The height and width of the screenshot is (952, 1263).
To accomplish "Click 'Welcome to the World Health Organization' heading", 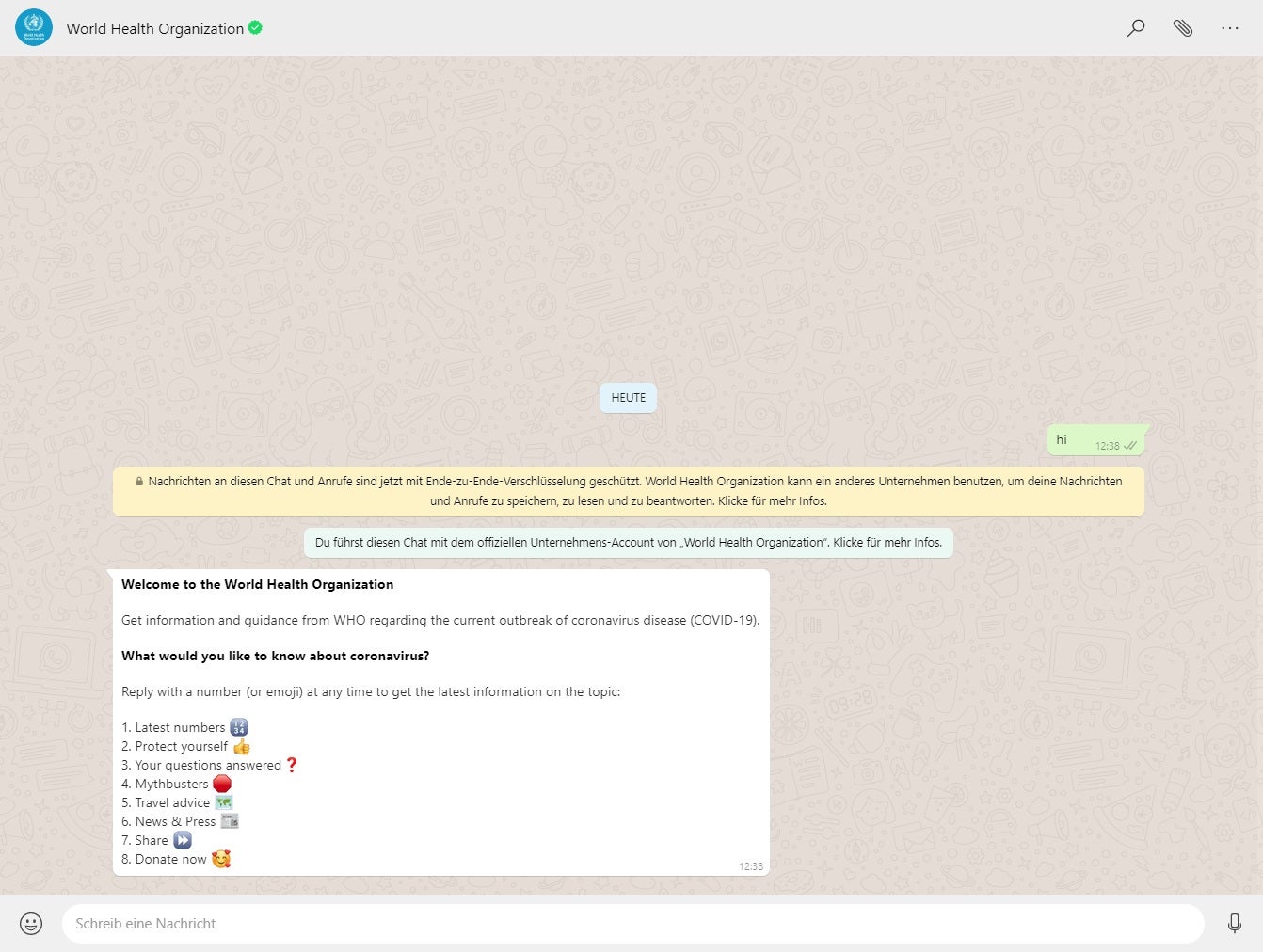I will point(258,584).
